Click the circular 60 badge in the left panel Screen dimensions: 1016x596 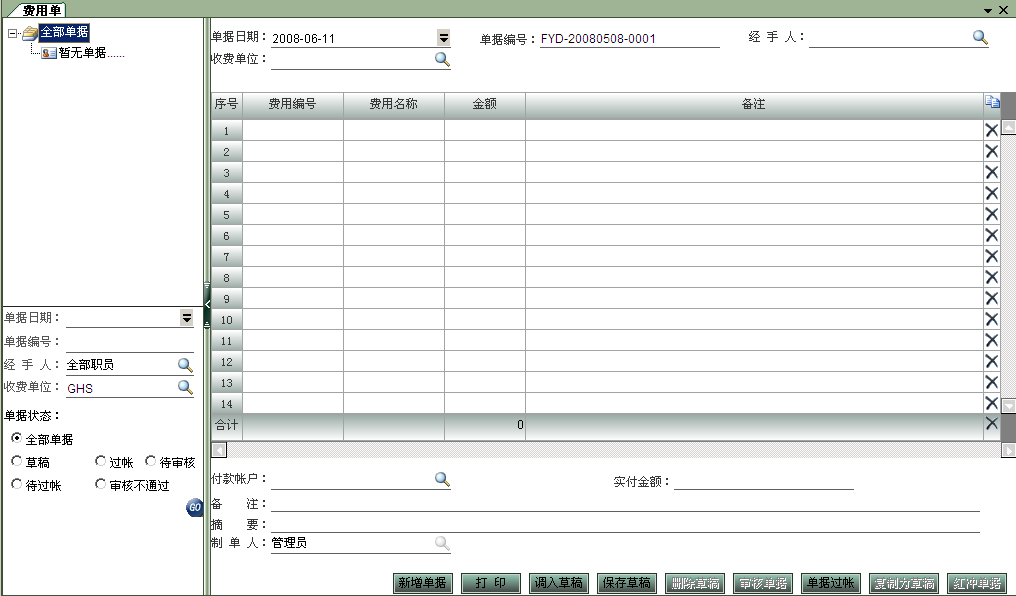193,509
